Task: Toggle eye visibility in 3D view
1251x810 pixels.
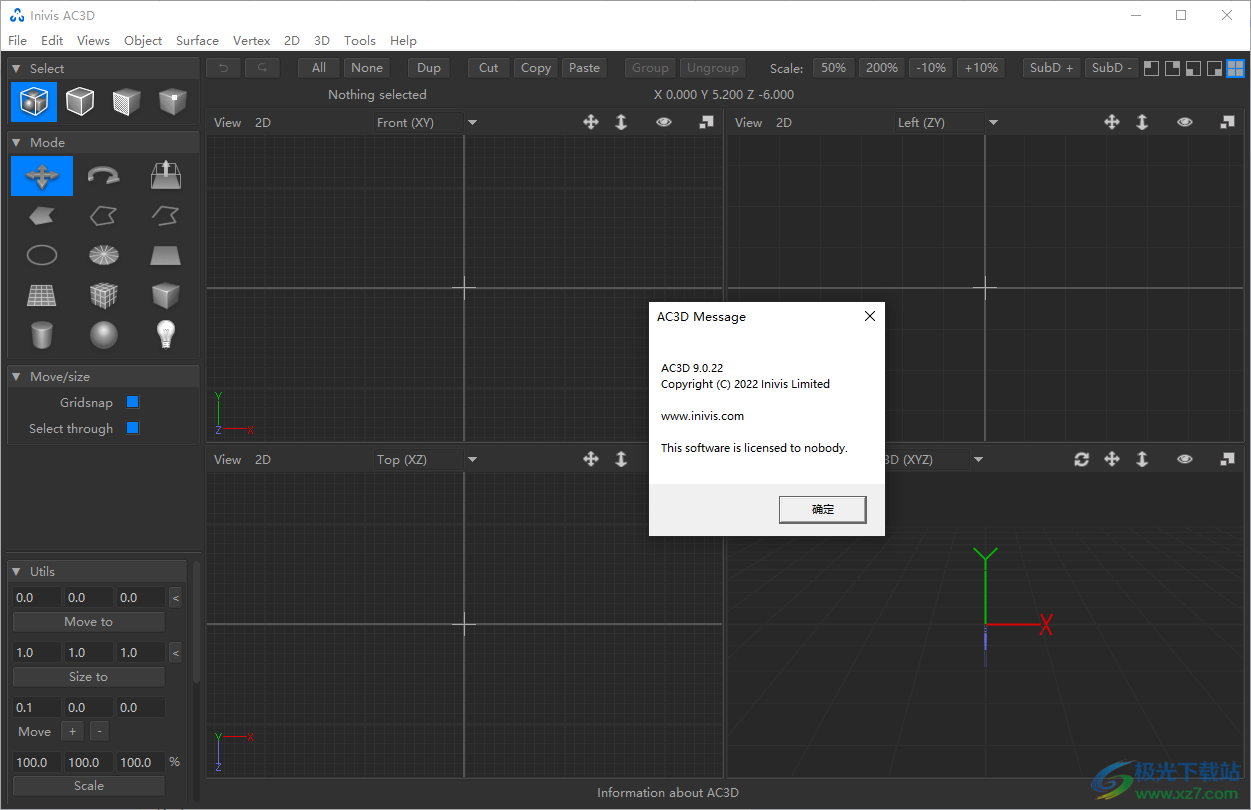Action: tap(1185, 459)
